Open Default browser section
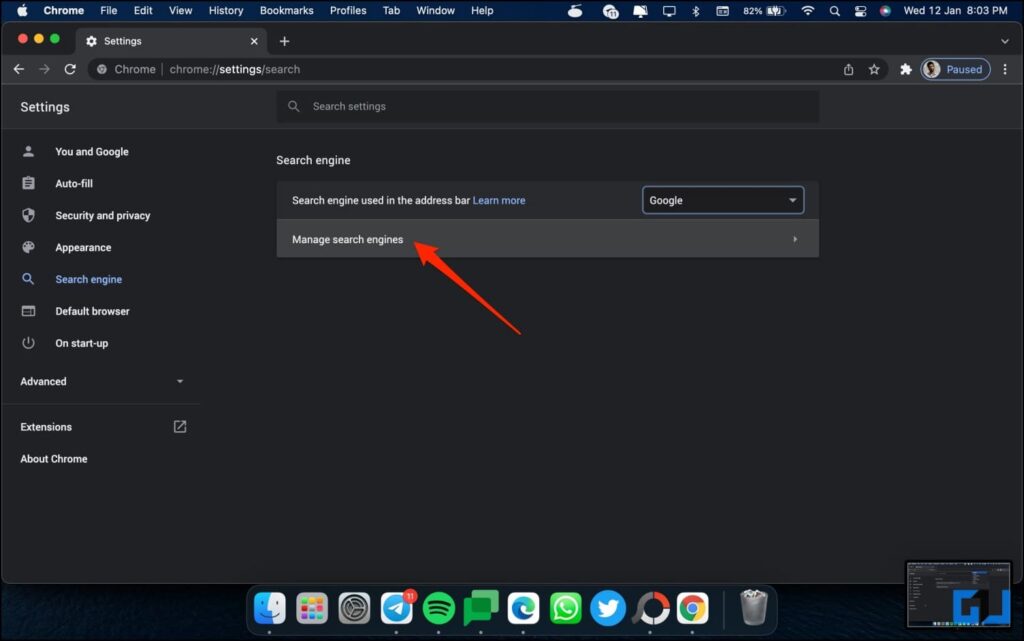Viewport: 1024px width, 641px height. pos(92,311)
